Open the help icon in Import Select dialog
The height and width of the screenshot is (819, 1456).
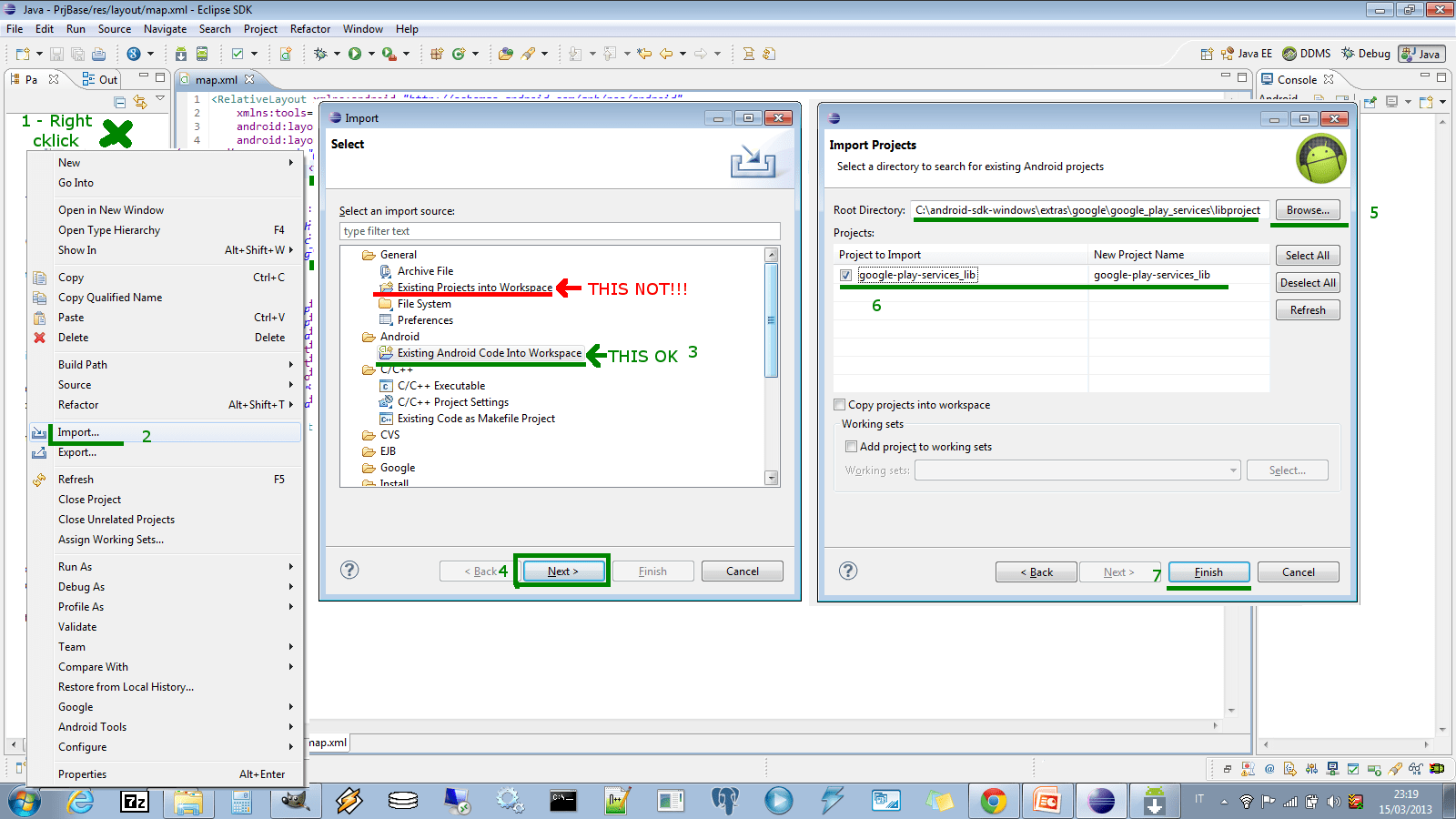pos(349,570)
